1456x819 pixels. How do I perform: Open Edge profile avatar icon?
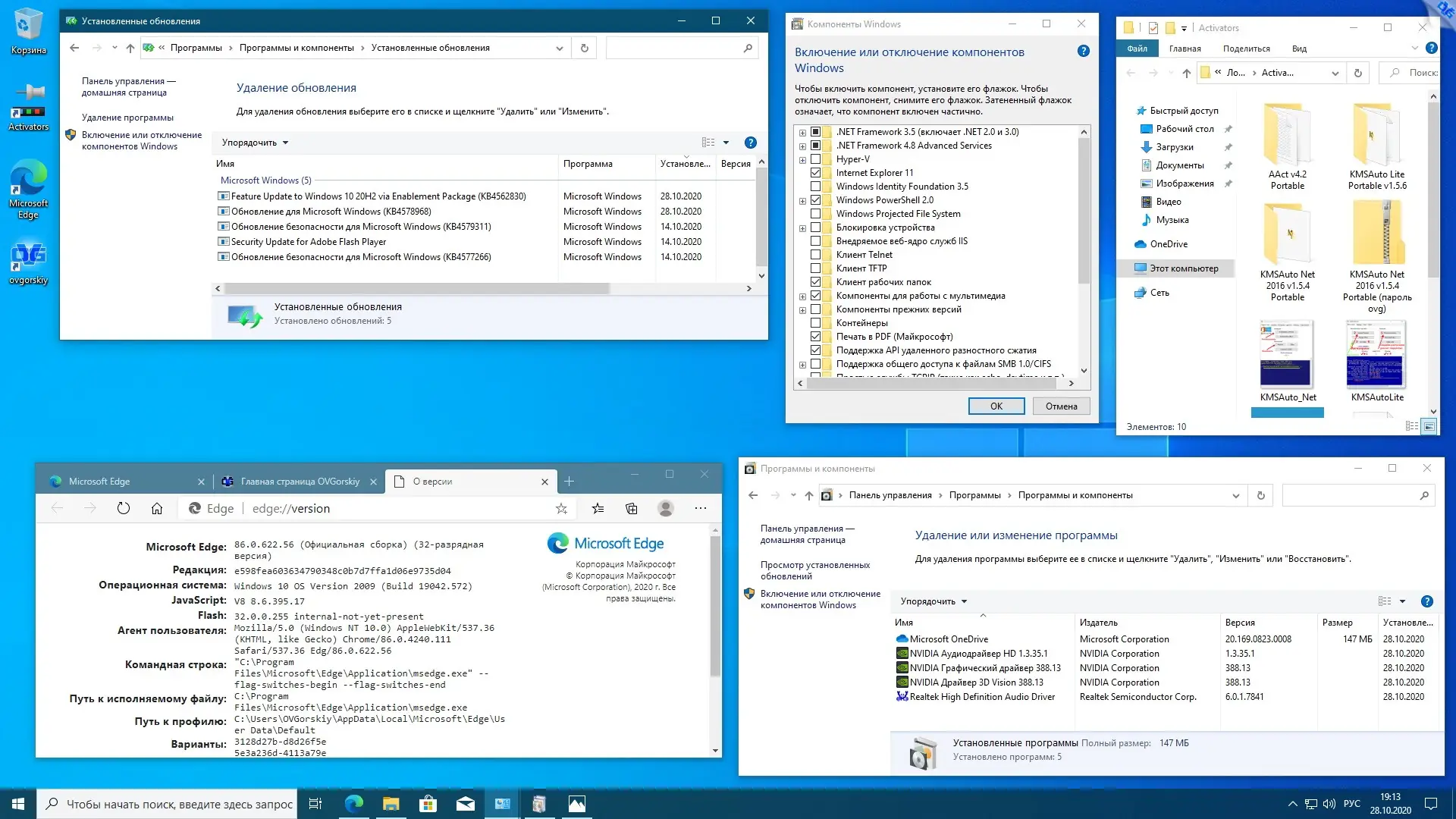coord(666,509)
